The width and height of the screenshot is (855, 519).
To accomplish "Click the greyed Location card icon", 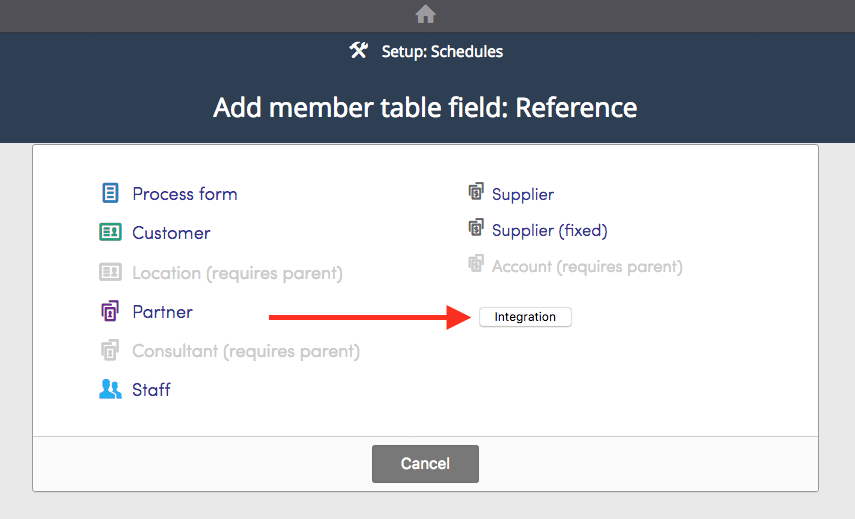I will (x=110, y=271).
